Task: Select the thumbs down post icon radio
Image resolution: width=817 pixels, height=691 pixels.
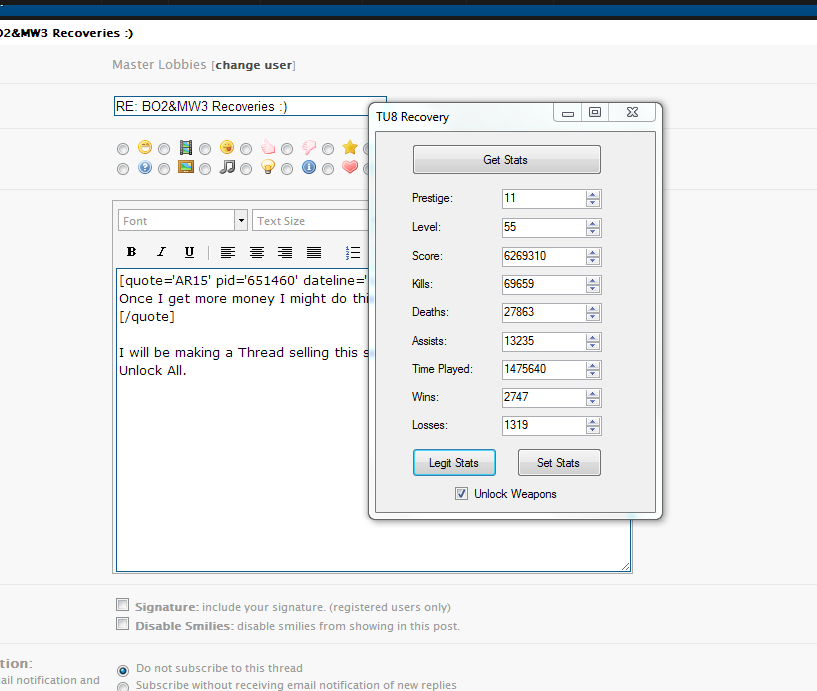Action: (x=287, y=149)
